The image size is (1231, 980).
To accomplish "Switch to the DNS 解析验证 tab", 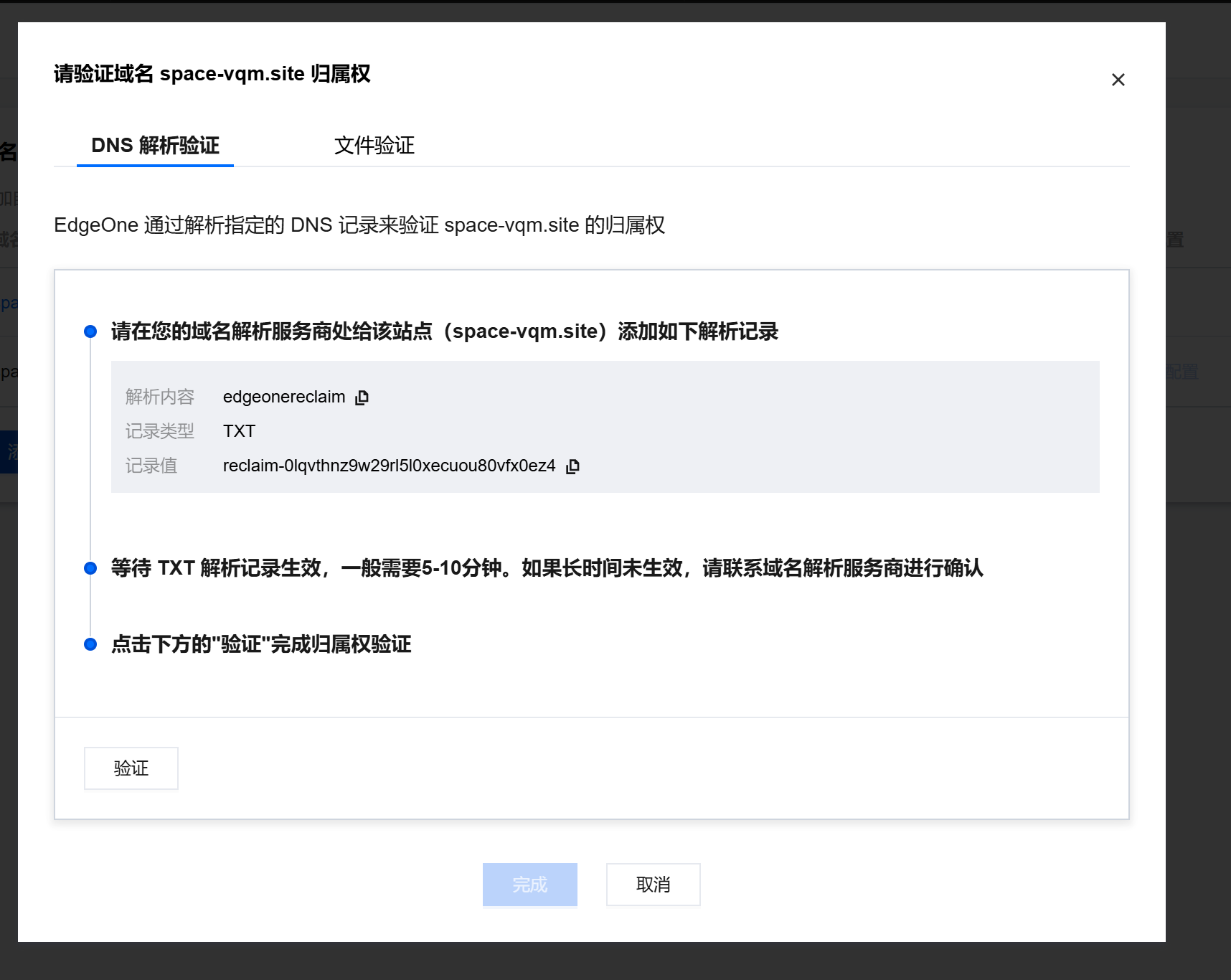I will pyautogui.click(x=155, y=146).
